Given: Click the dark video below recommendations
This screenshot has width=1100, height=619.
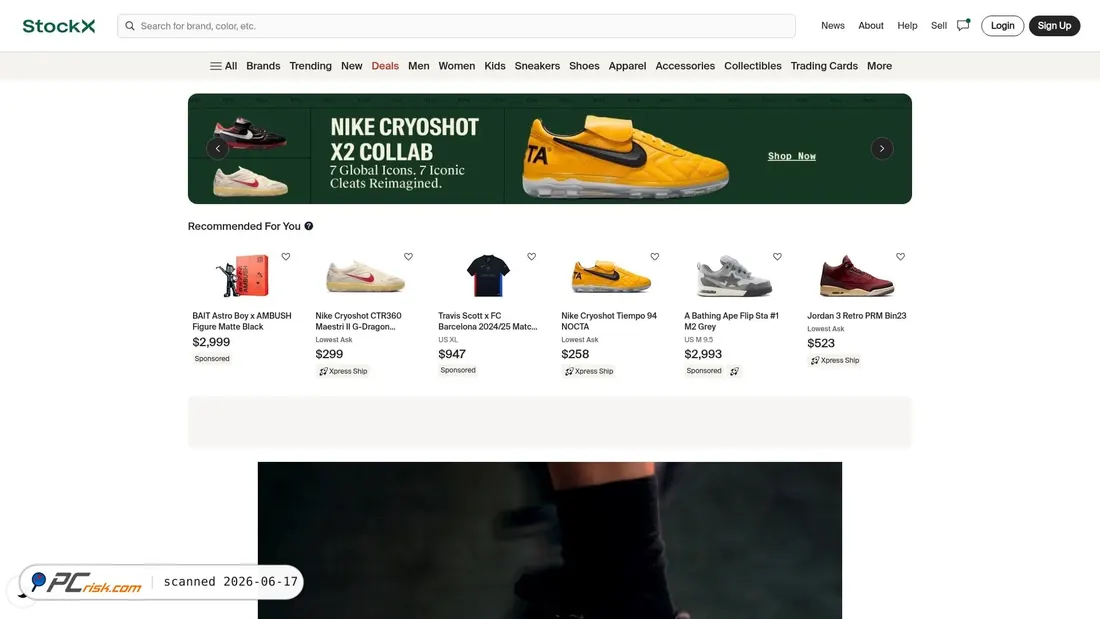Looking at the screenshot, I should point(549,540).
